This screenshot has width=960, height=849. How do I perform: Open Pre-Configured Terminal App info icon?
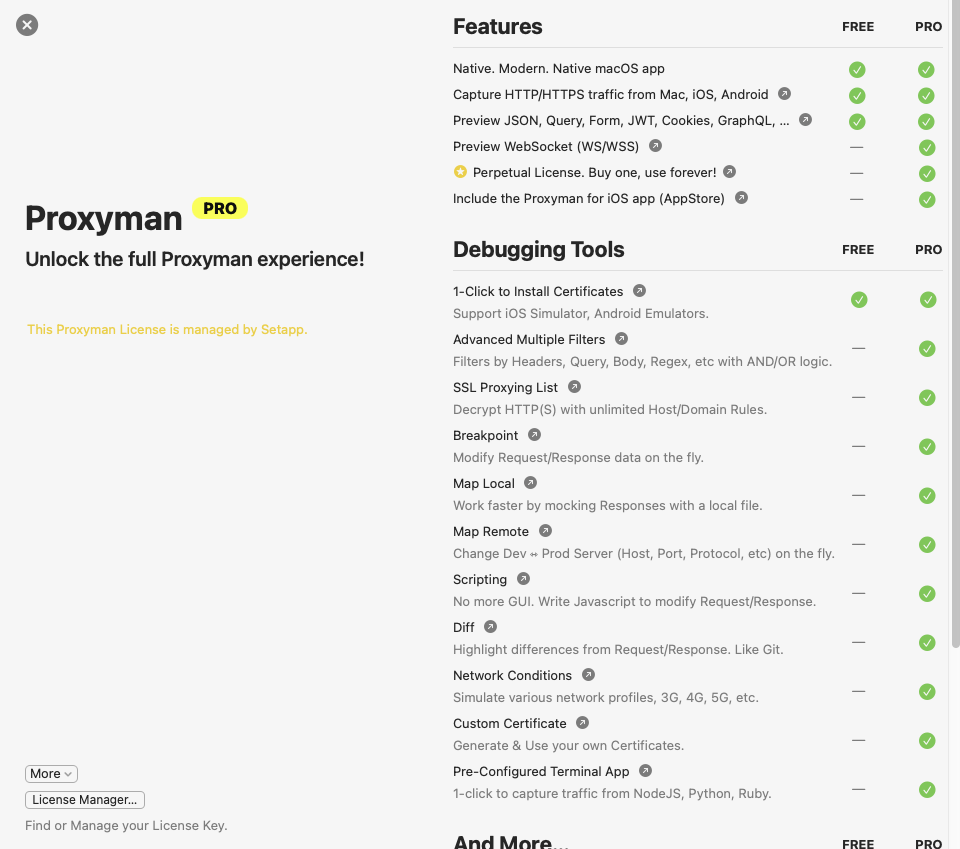645,771
